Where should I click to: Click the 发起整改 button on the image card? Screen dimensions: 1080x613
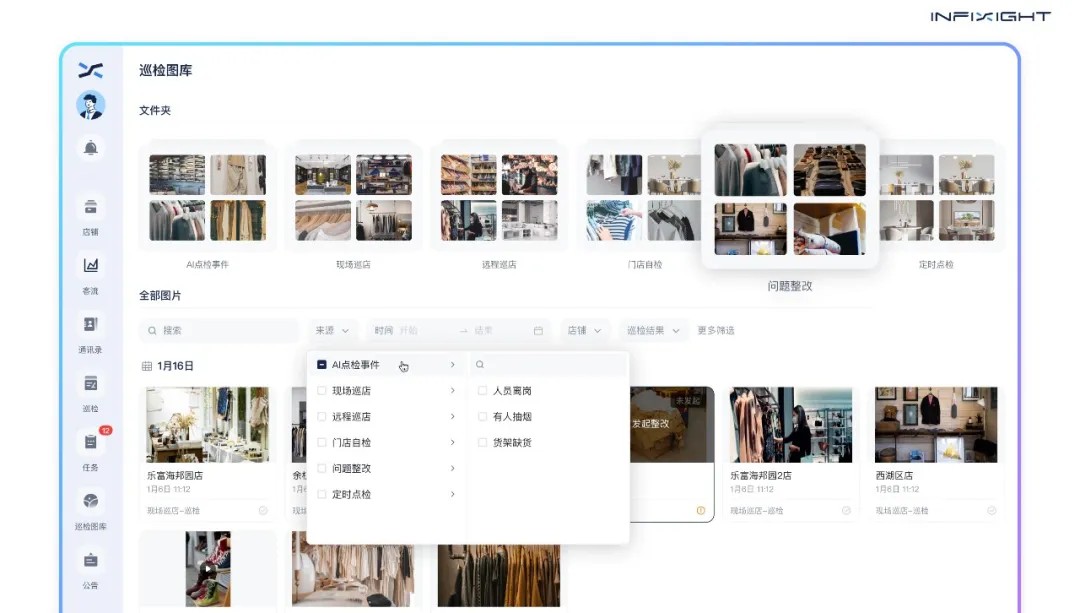point(651,424)
